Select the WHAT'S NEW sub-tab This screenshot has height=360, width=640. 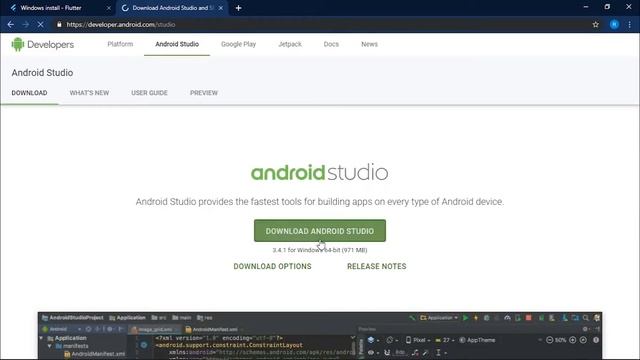pyautogui.click(x=89, y=93)
